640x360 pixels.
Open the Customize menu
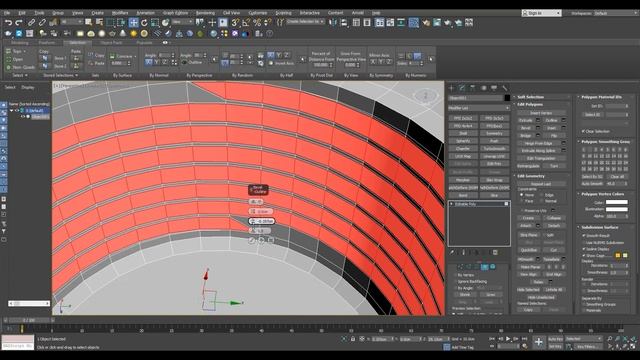pyautogui.click(x=258, y=13)
